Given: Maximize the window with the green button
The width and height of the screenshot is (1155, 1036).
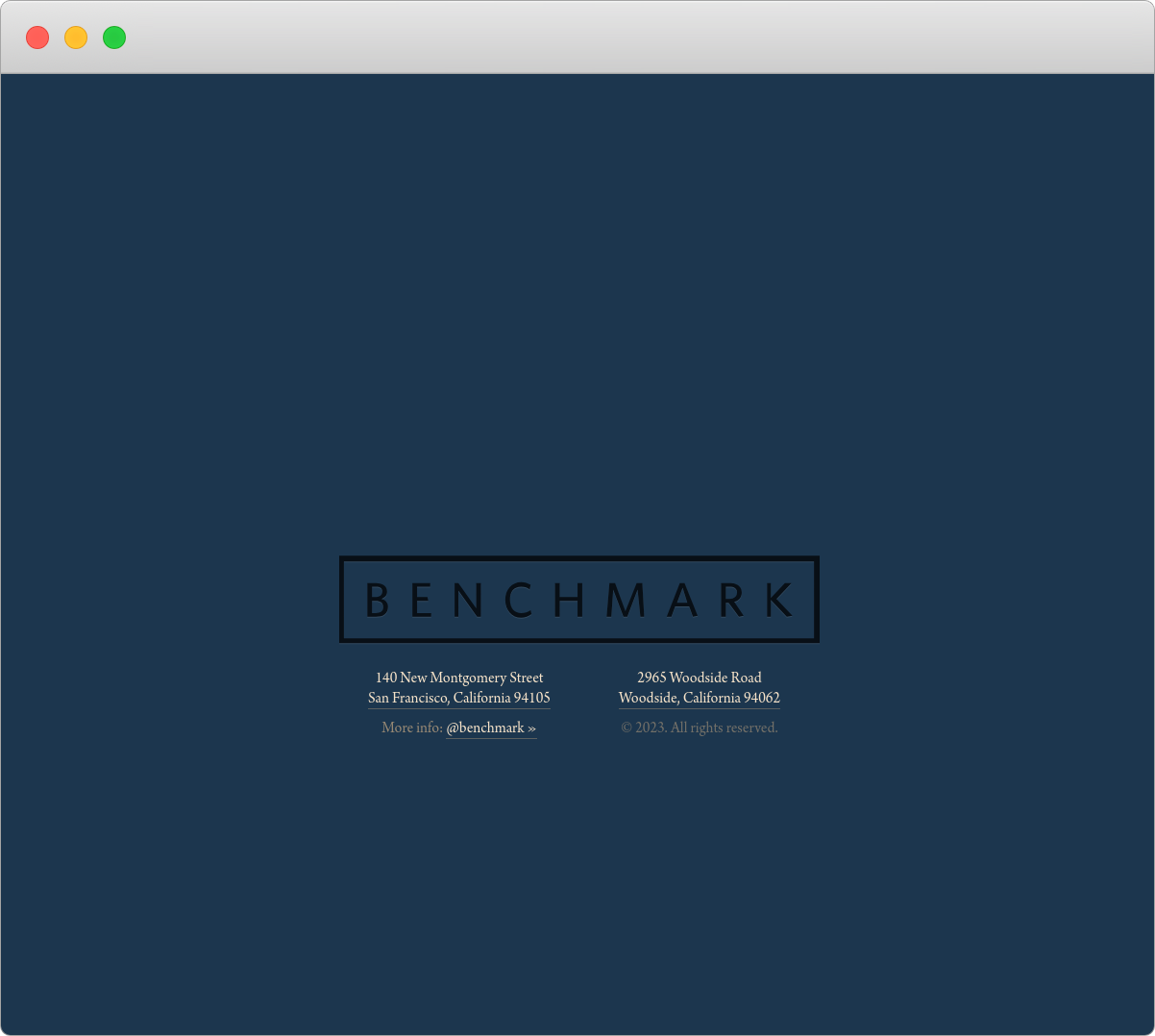Looking at the screenshot, I should pos(114,37).
